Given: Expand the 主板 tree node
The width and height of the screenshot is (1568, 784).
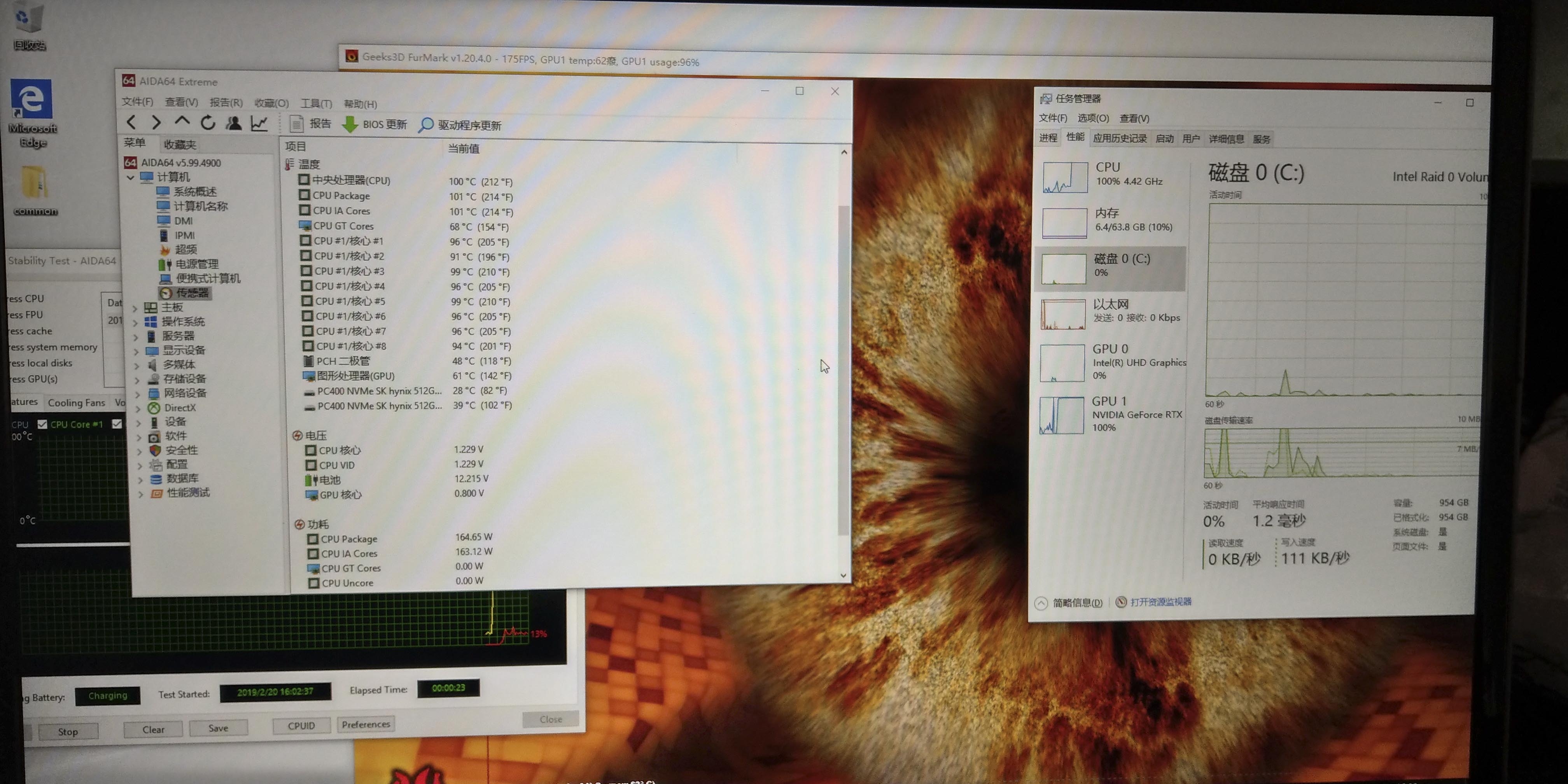Looking at the screenshot, I should [135, 308].
